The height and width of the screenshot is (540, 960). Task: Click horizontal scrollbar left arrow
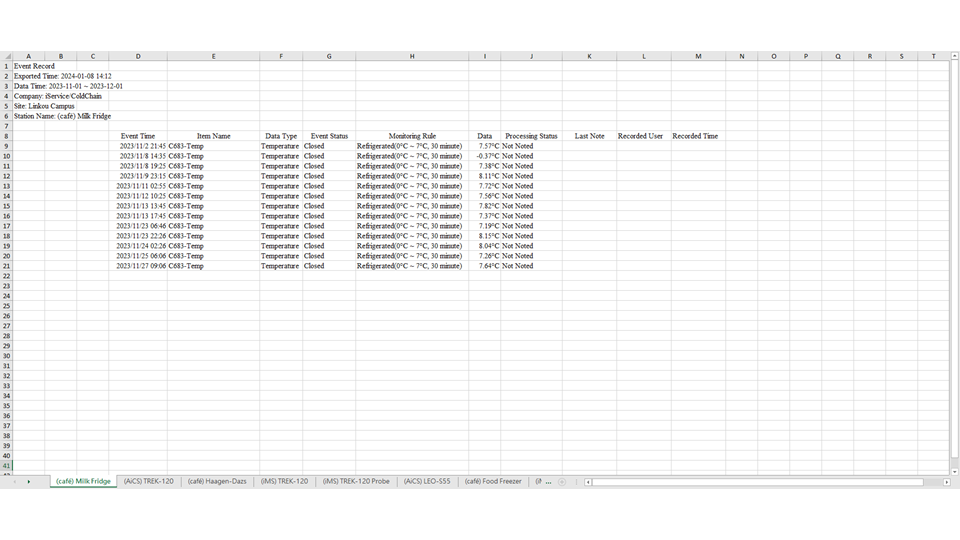pyautogui.click(x=589, y=482)
